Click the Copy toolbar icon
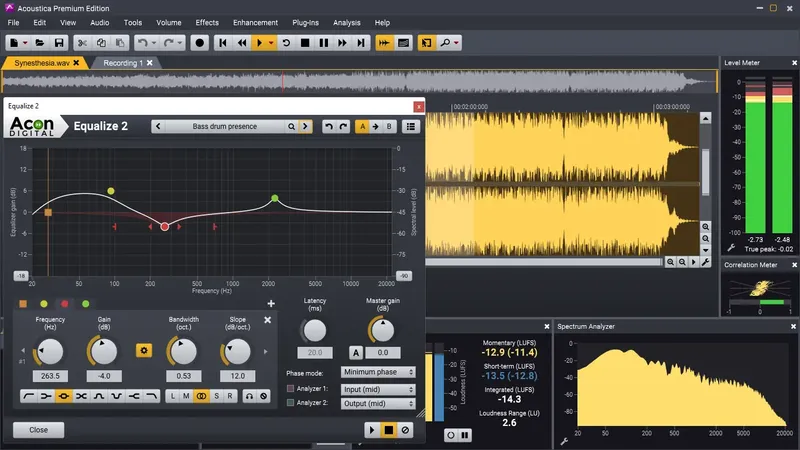 click(101, 43)
